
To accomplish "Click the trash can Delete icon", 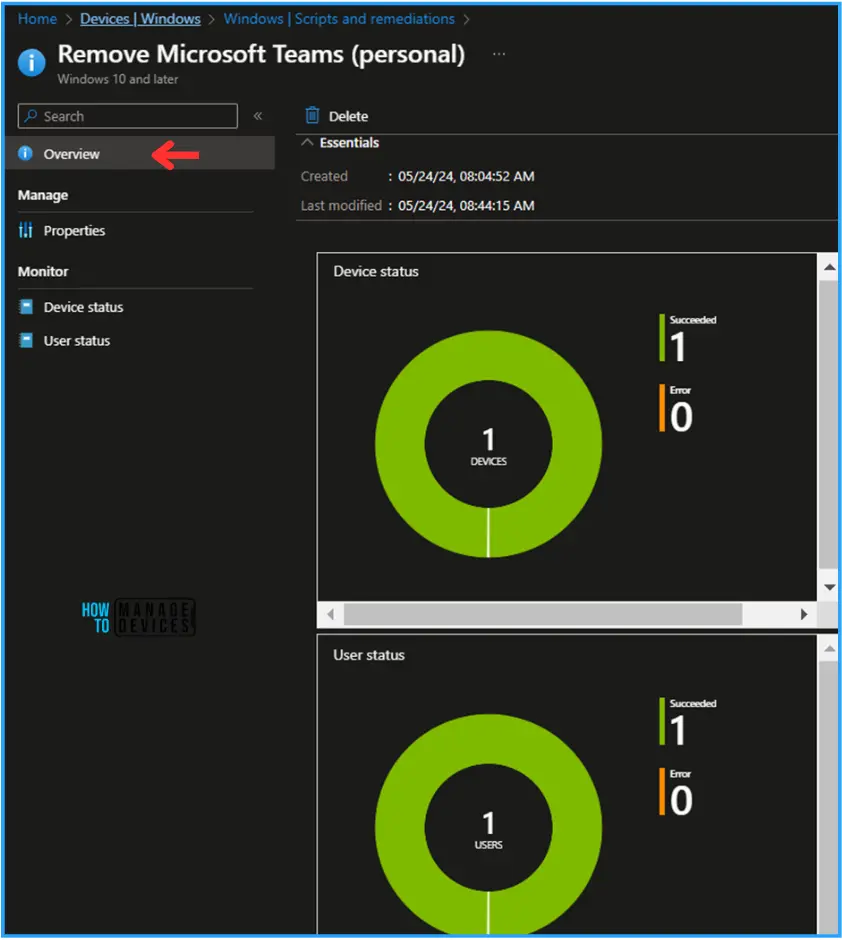I will [x=312, y=115].
